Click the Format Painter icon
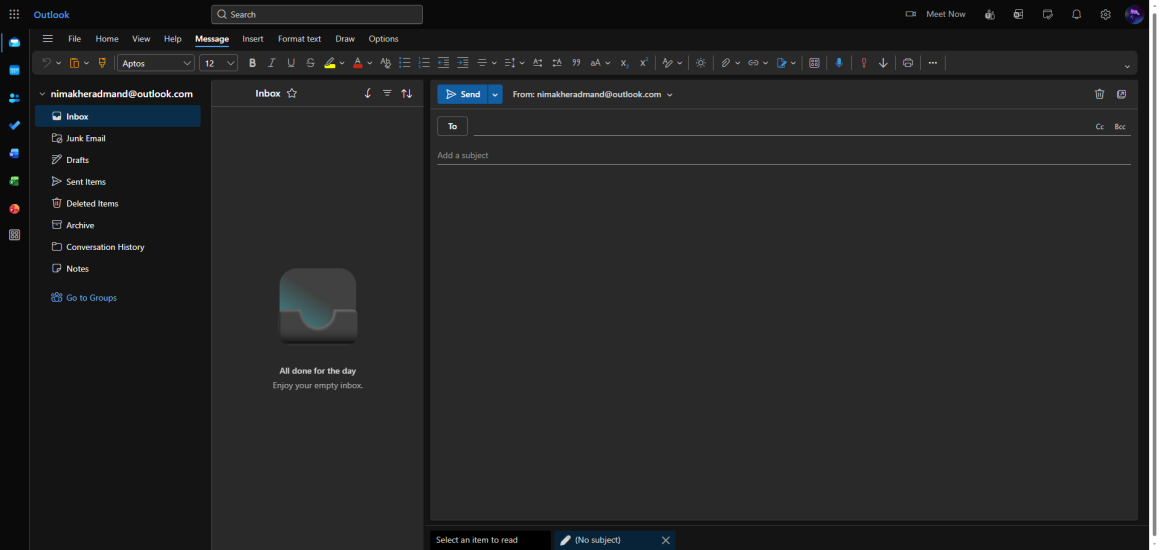 click(102, 63)
